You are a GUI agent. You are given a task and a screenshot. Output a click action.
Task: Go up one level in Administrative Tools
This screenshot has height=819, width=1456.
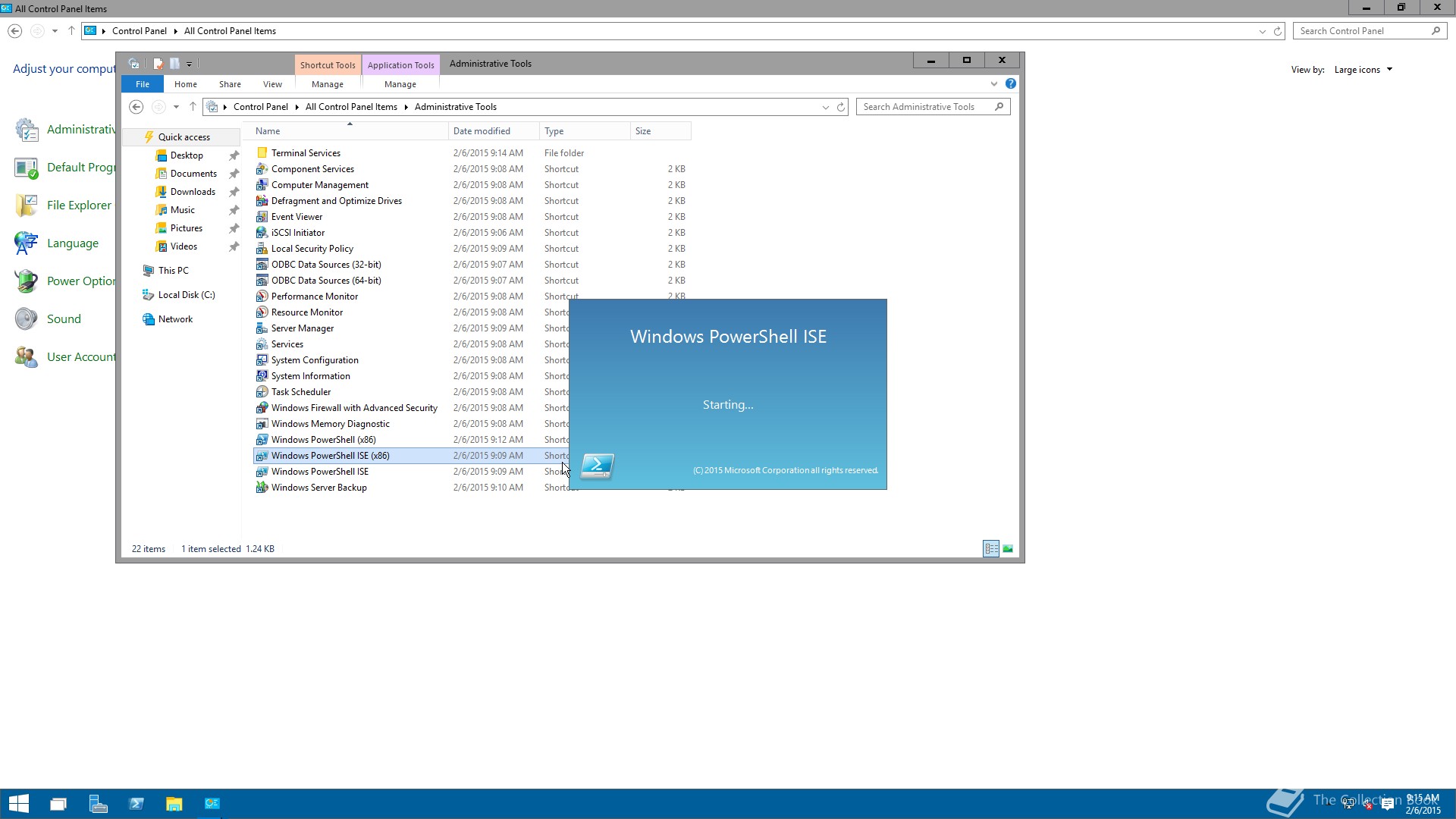[193, 107]
